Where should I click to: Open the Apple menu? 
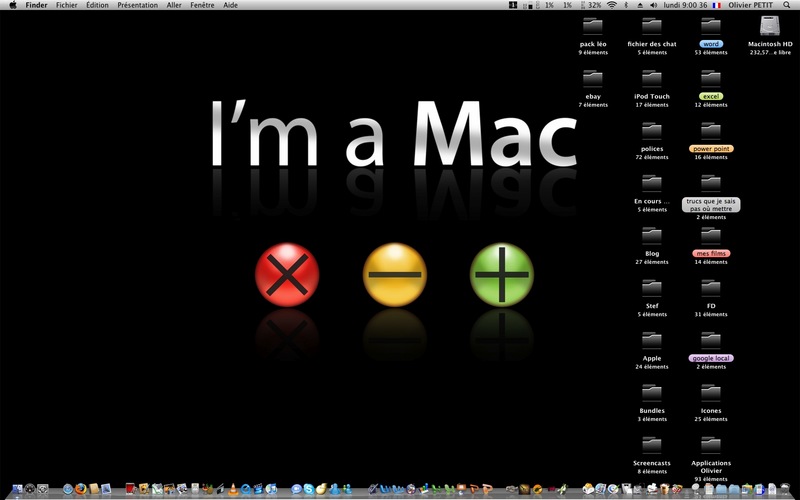click(x=13, y=5)
